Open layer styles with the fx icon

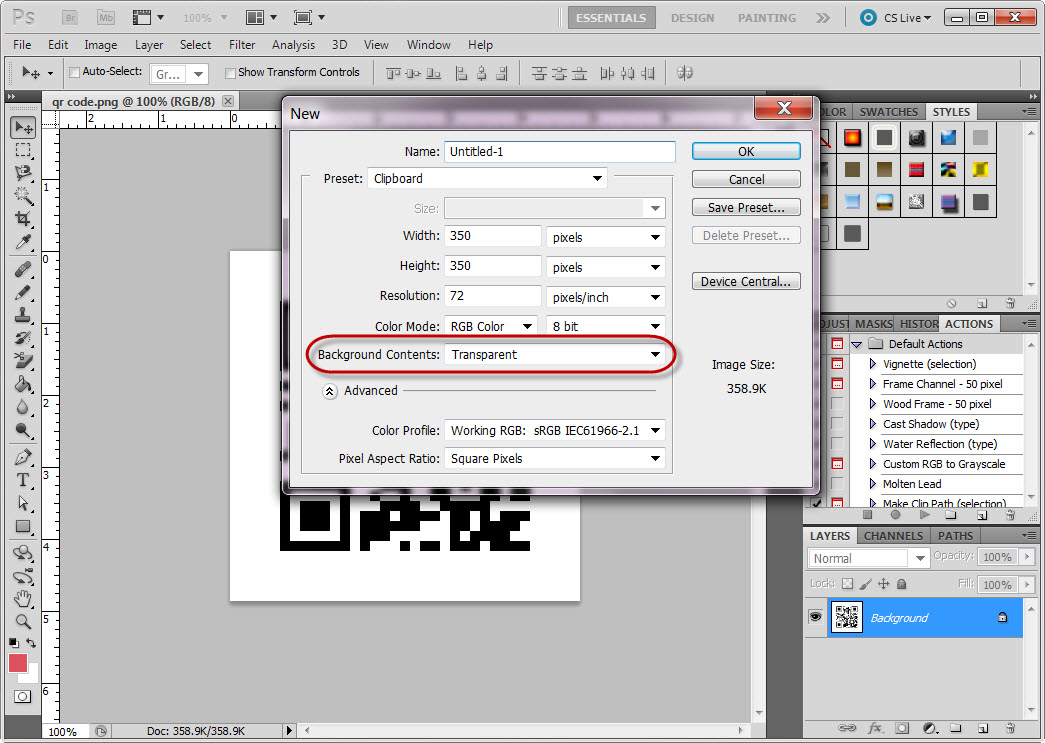875,728
